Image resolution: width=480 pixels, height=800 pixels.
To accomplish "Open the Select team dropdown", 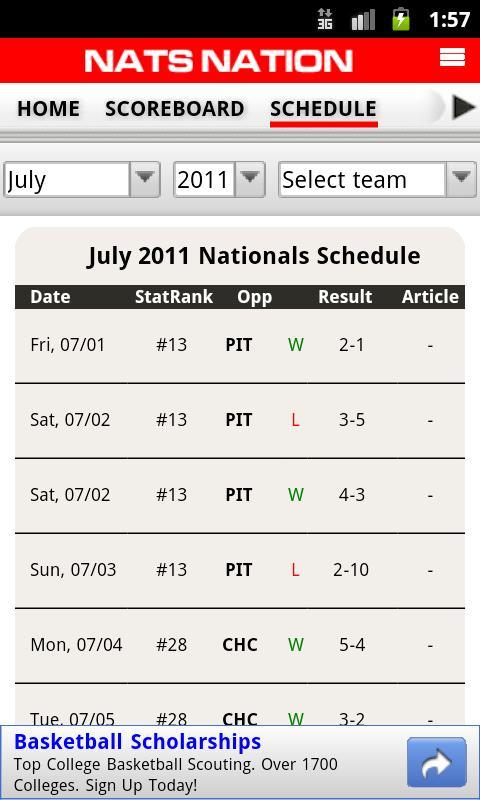I will pos(377,180).
